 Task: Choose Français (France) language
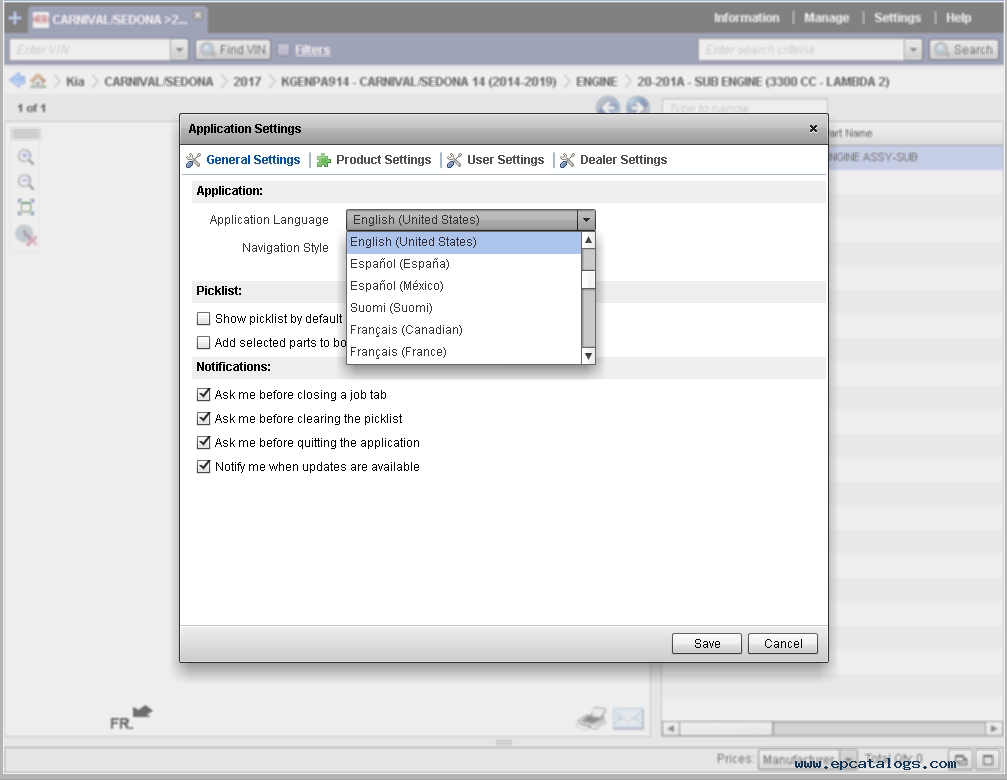pos(464,352)
